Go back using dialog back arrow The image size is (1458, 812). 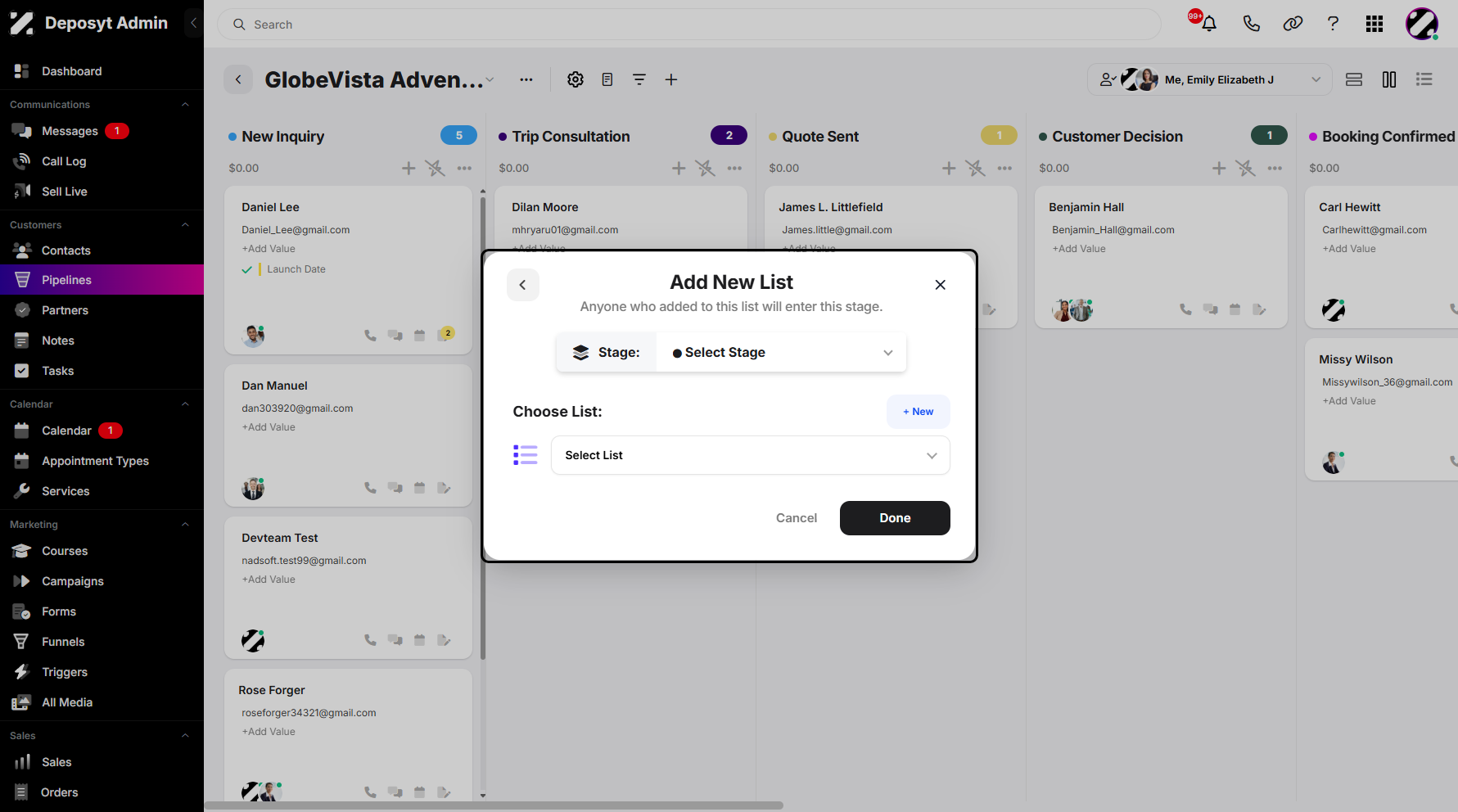click(x=523, y=285)
